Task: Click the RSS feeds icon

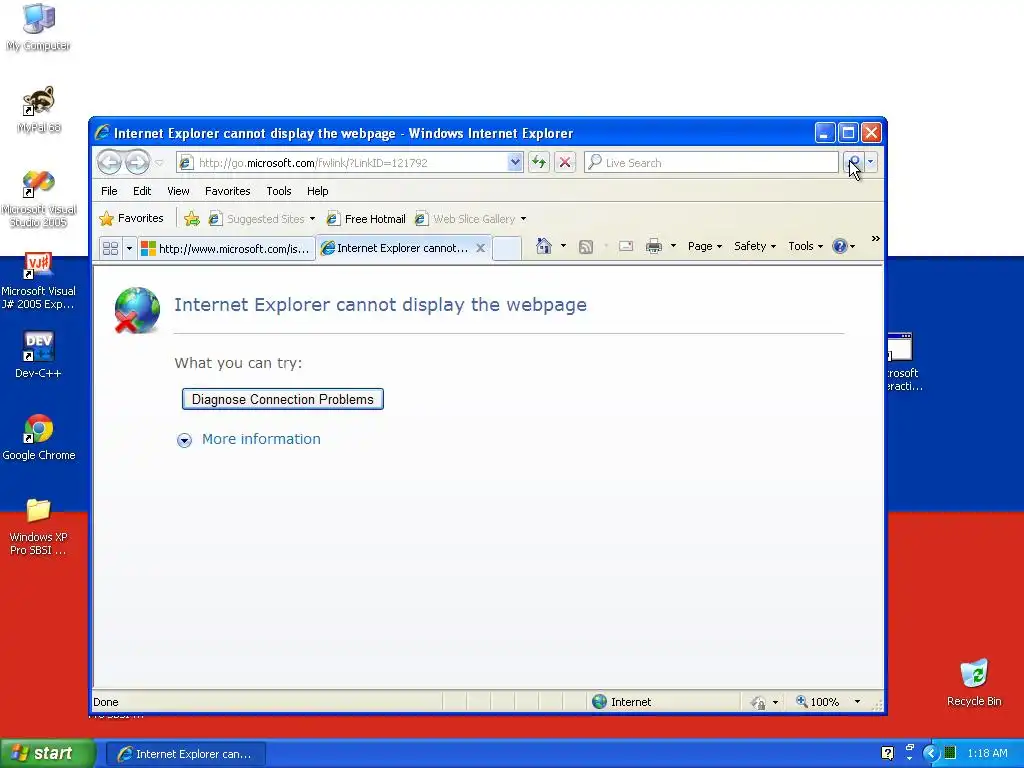Action: [586, 246]
